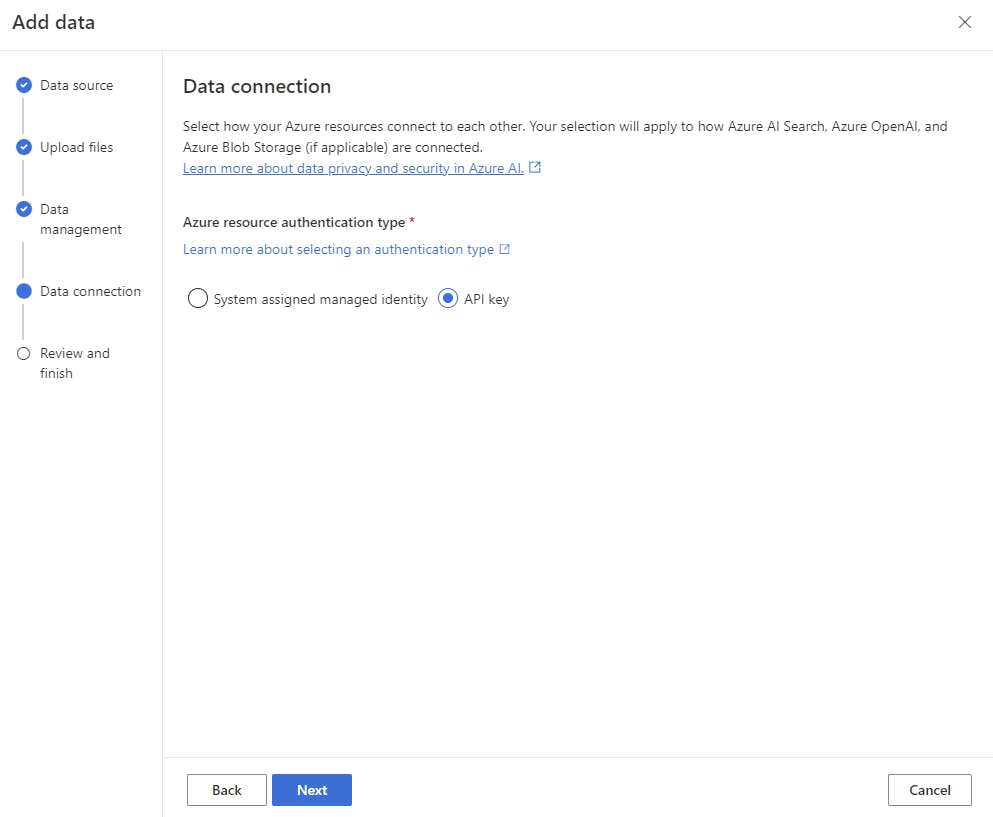
Task: Select System assigned managed identity option
Action: [198, 299]
